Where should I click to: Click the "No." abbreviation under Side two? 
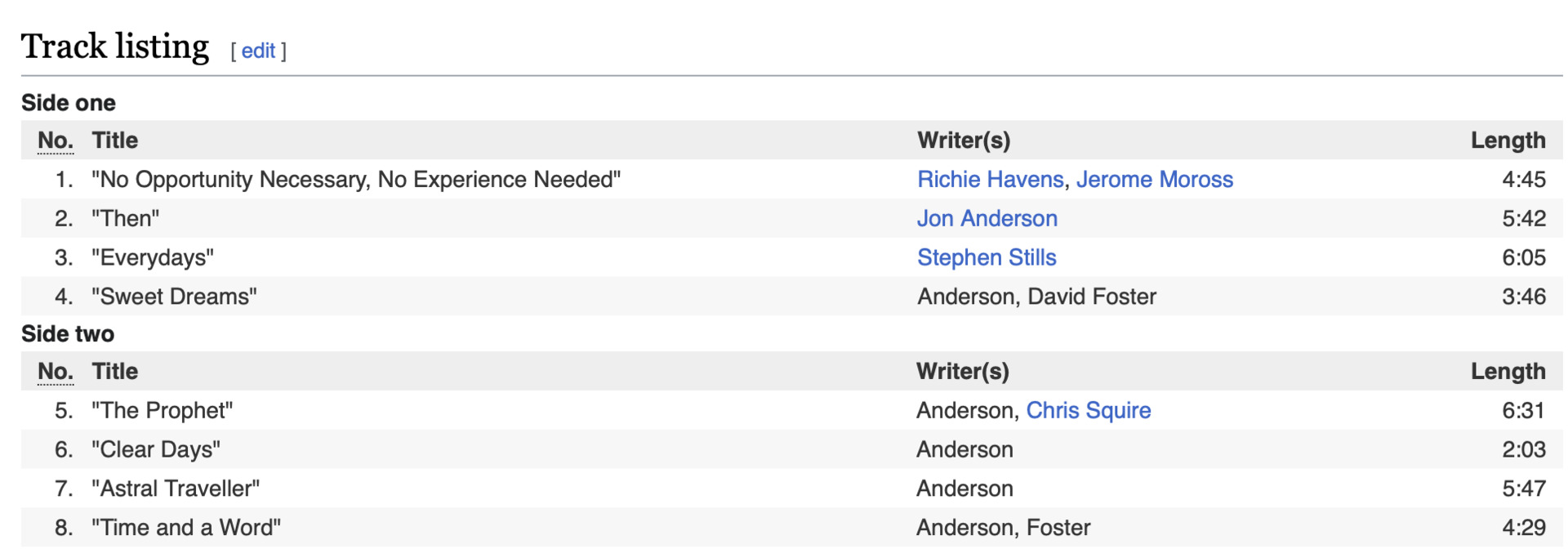click(55, 372)
